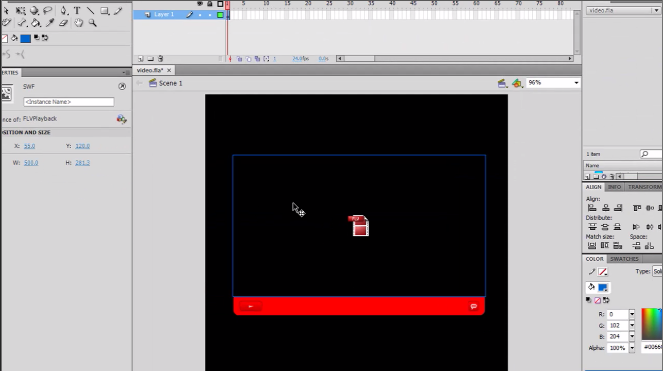Click the Match width icon
The image size is (663, 371).
[592, 246]
